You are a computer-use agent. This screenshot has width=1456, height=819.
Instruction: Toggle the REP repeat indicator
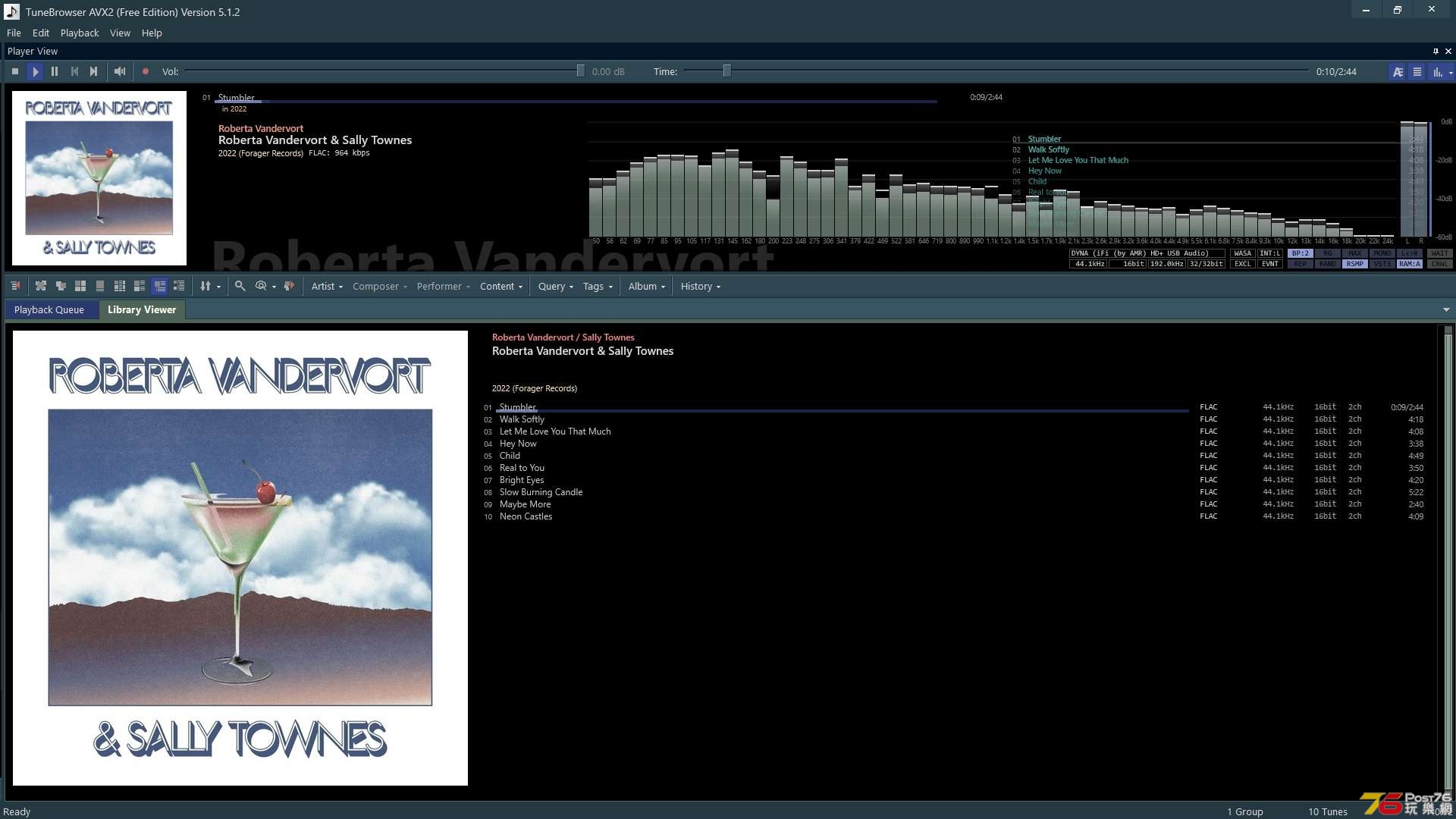[x=1301, y=264]
